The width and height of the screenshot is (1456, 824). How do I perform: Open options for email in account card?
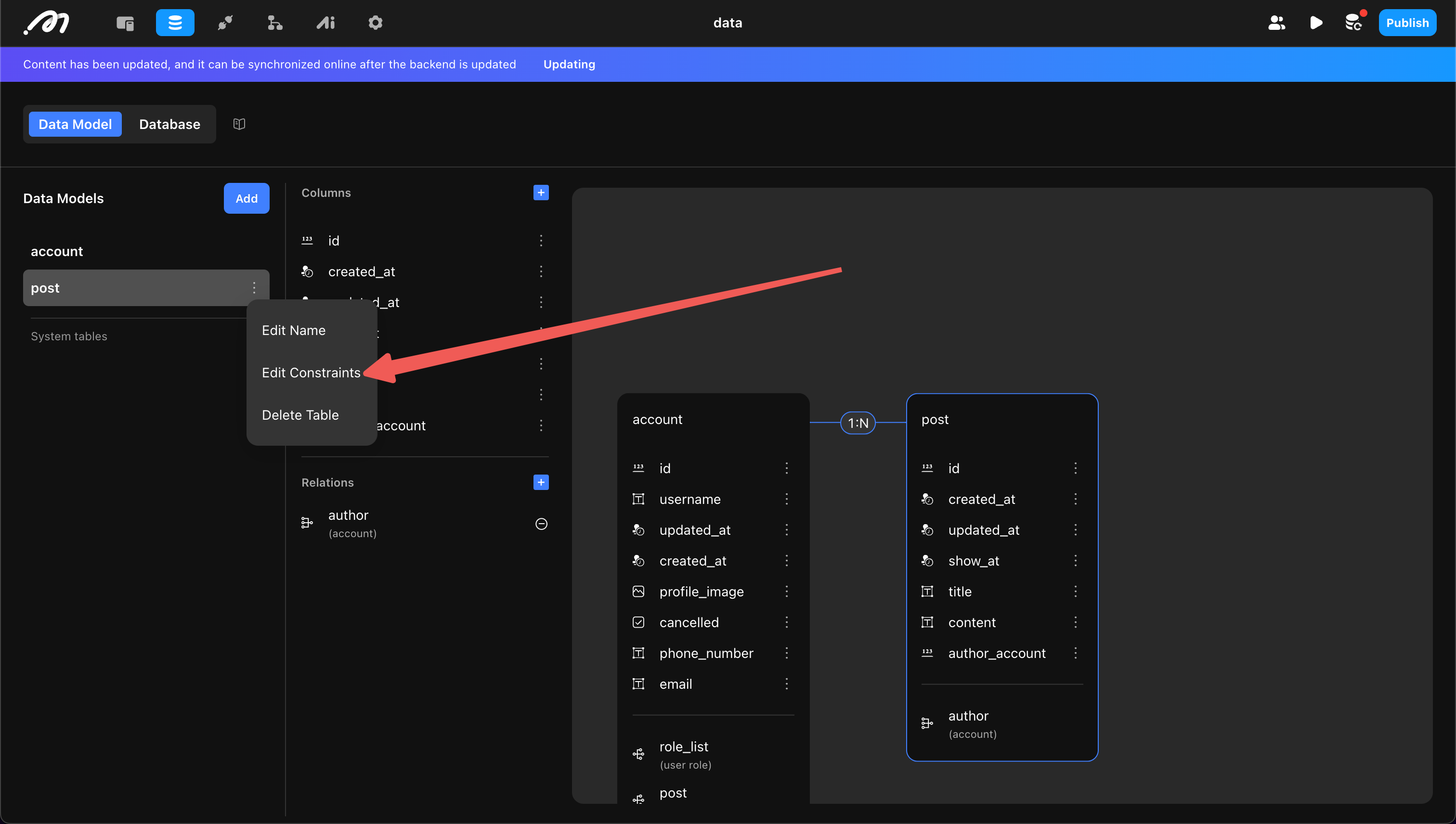[786, 684]
